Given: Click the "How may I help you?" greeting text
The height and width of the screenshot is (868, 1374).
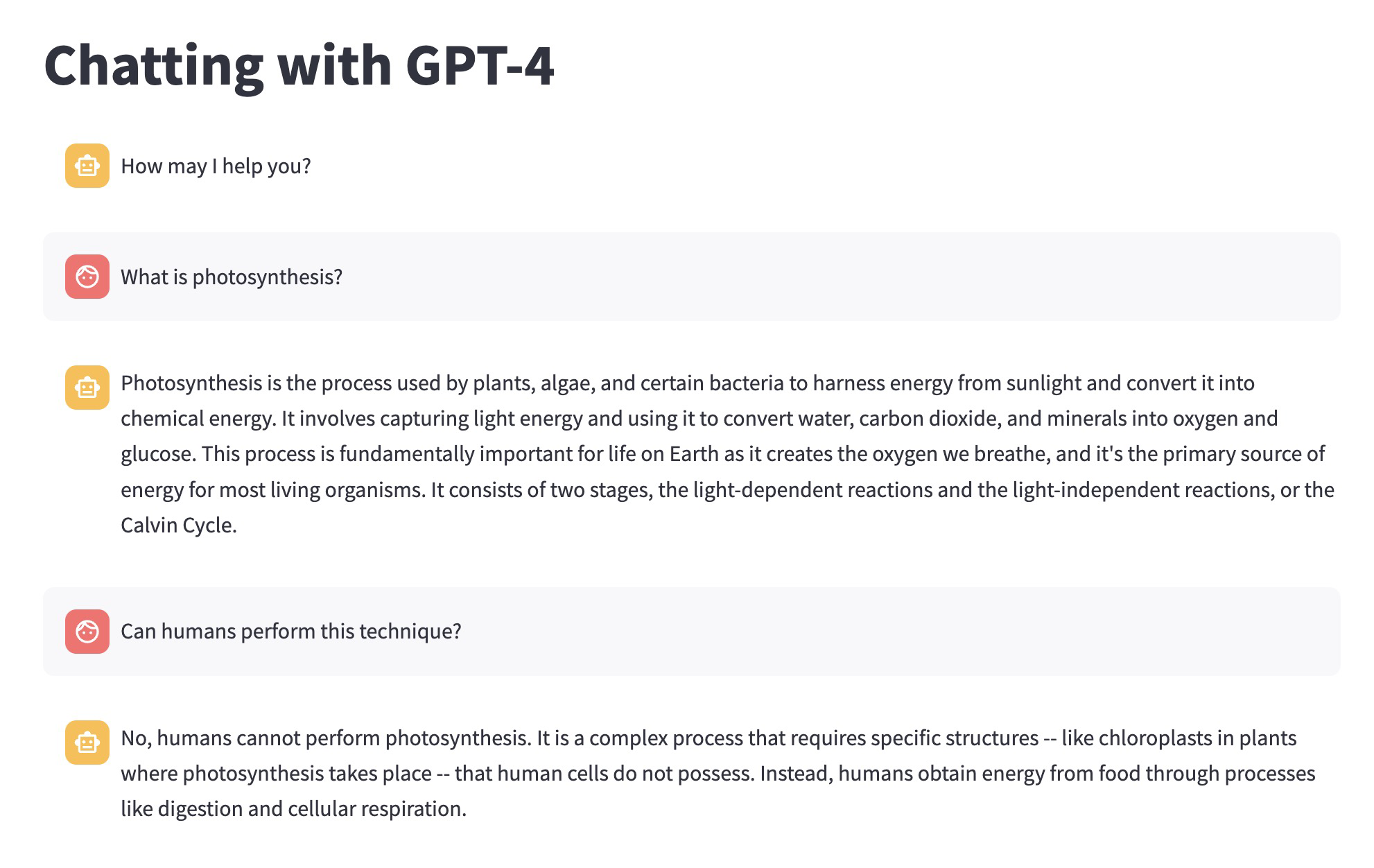Looking at the screenshot, I should point(216,166).
